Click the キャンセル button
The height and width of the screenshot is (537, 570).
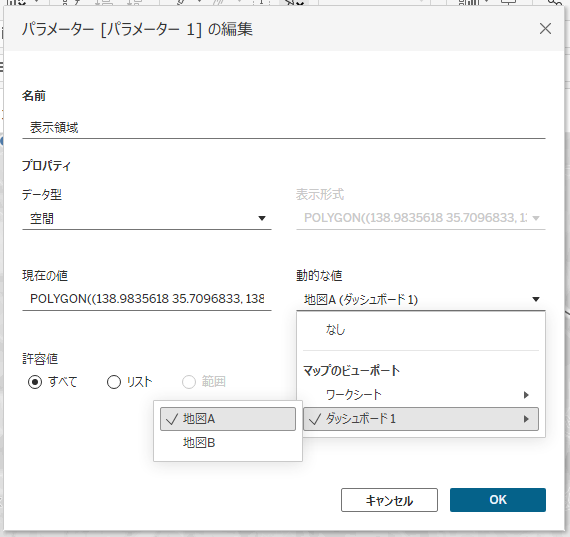pos(389,500)
